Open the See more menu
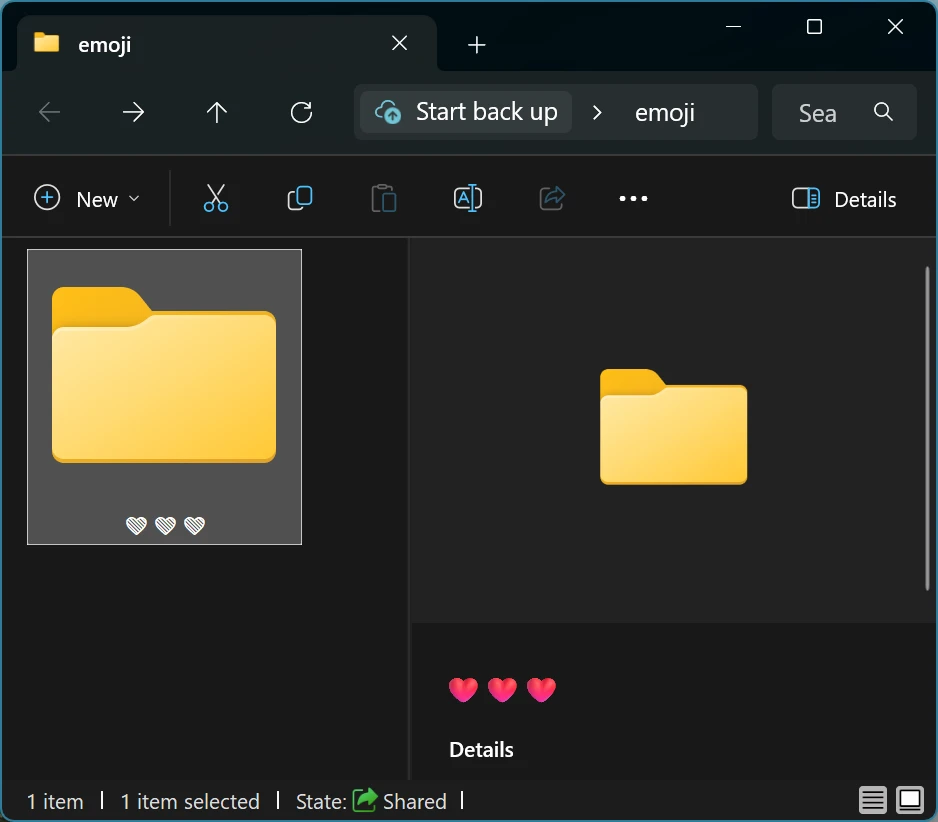 pos(633,198)
